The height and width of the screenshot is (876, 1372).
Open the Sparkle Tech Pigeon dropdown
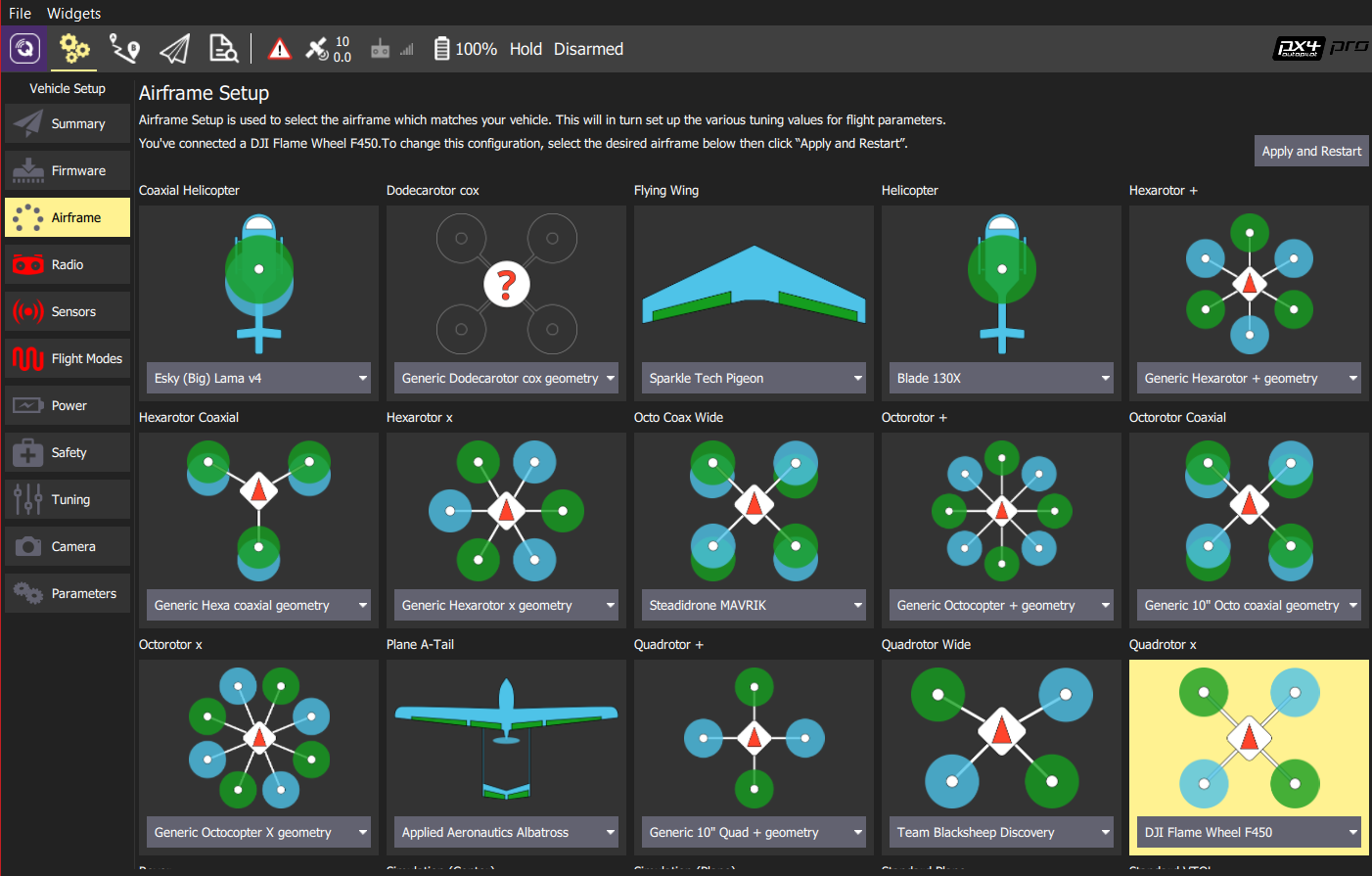754,378
